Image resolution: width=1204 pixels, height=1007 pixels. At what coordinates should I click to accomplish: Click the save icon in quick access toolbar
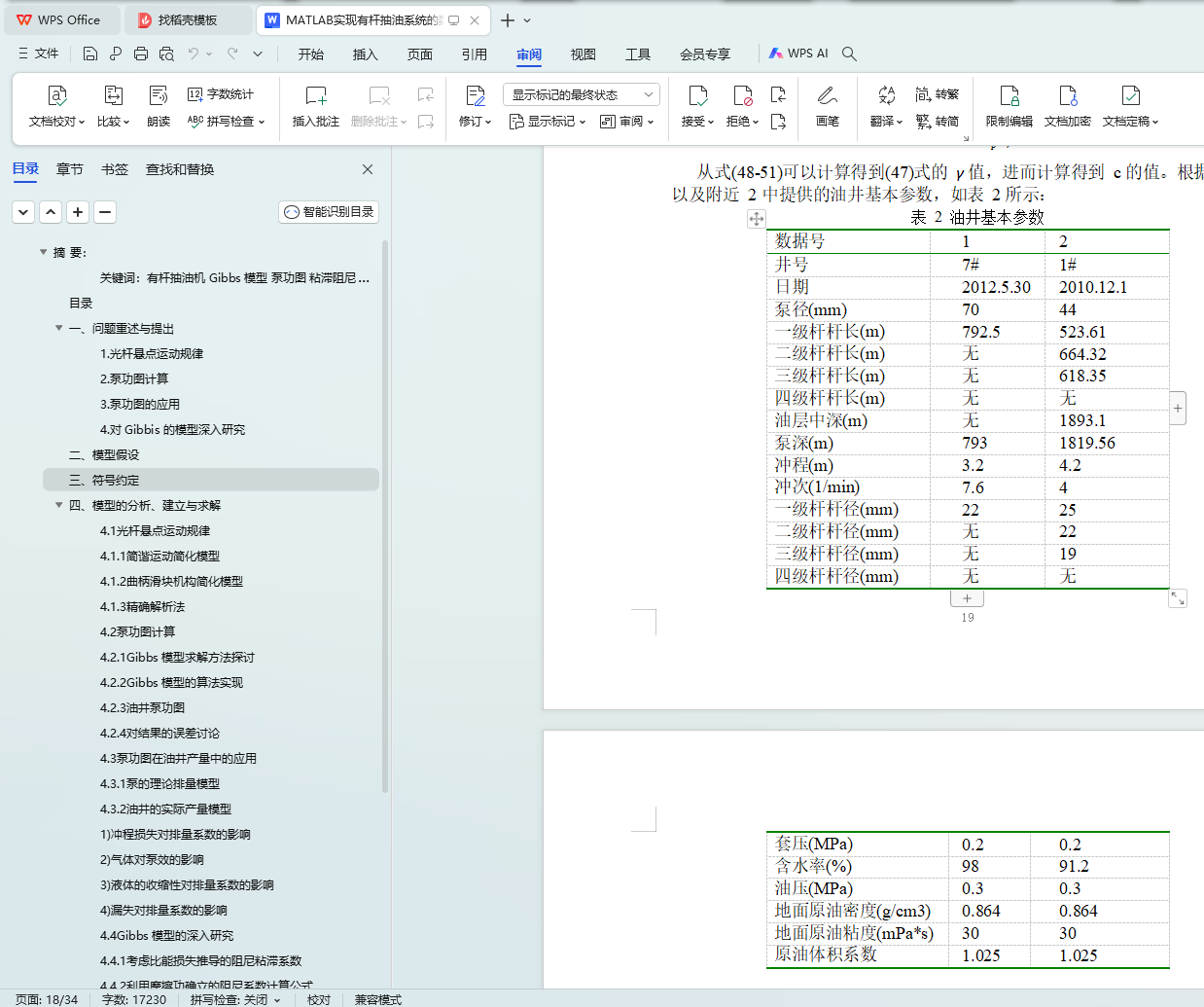point(90,54)
